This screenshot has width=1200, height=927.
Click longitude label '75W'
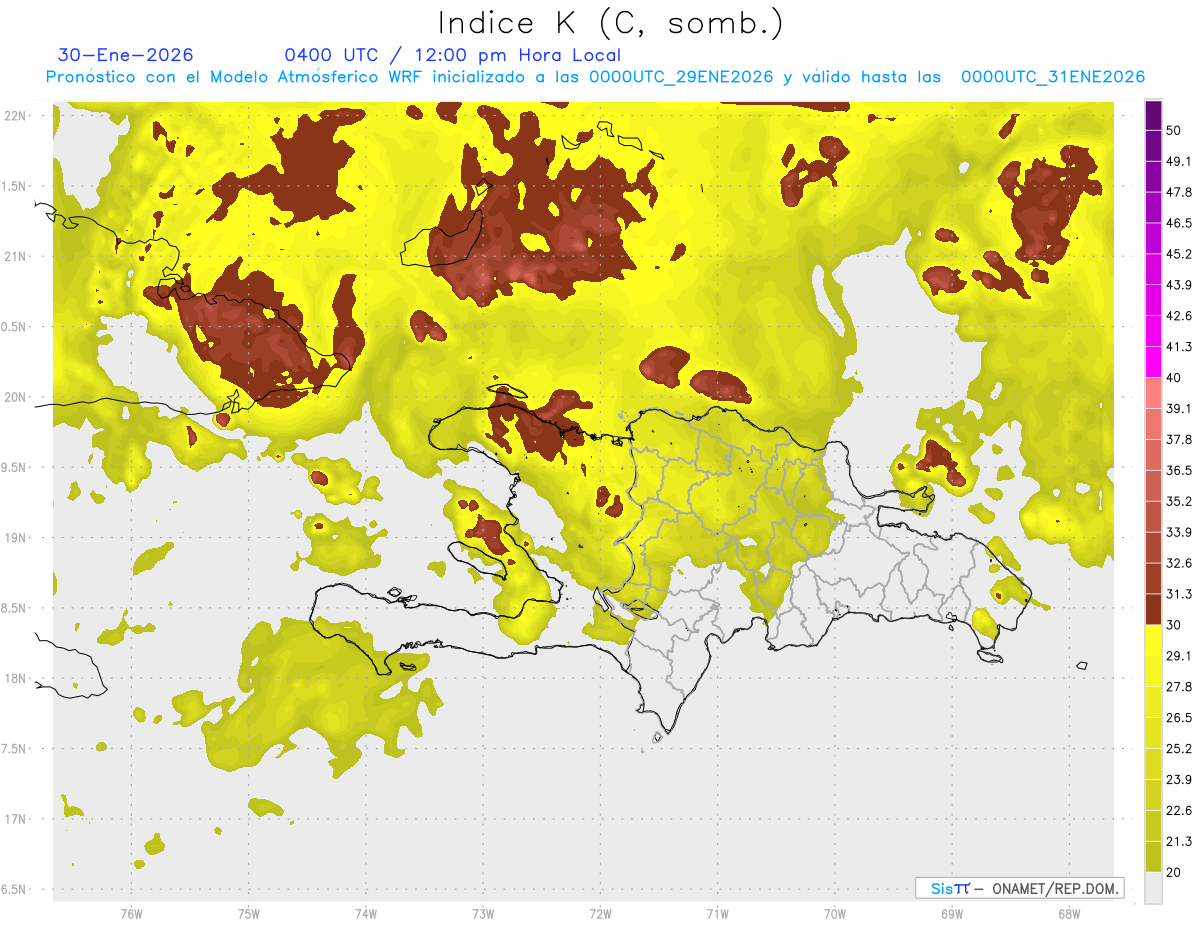click(249, 914)
